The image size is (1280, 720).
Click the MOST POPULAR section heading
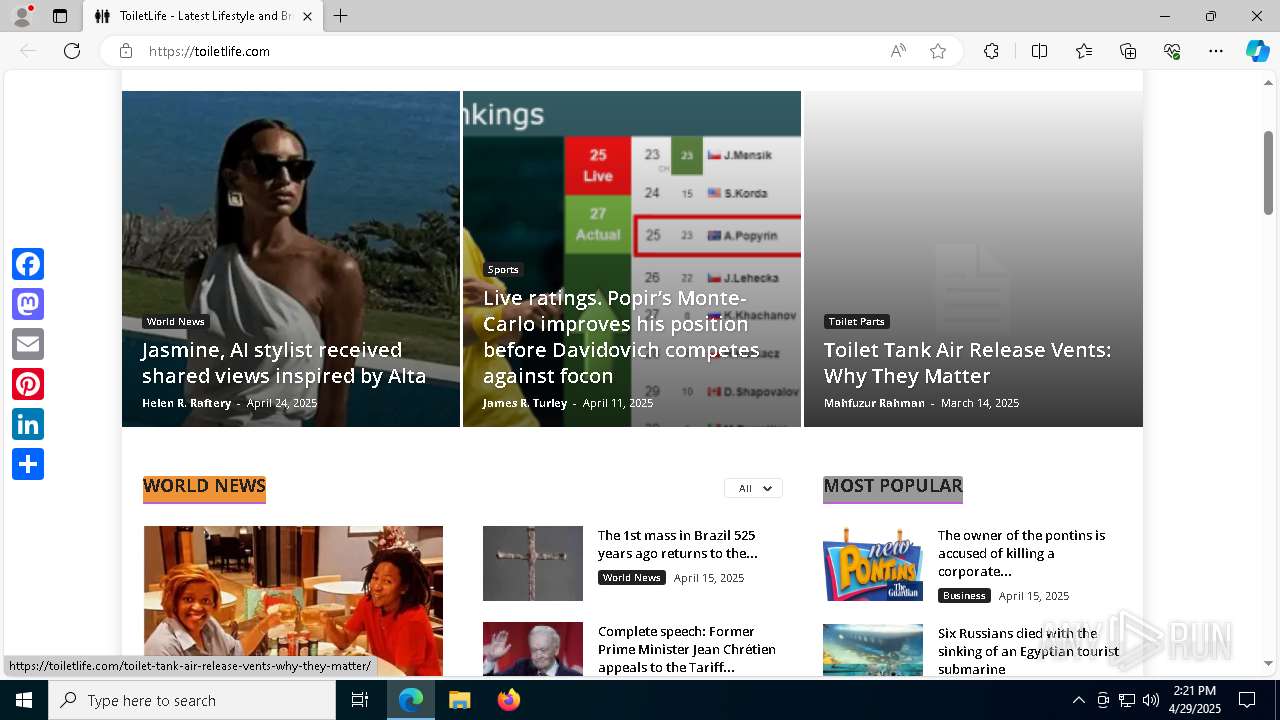[x=893, y=487]
